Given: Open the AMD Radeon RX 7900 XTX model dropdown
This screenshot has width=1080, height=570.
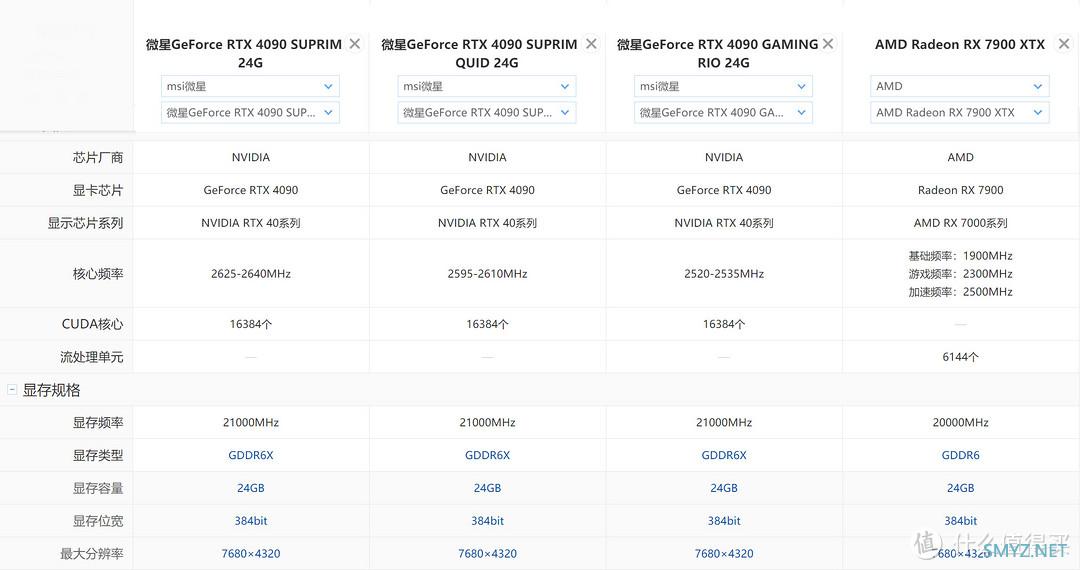Looking at the screenshot, I should (x=960, y=112).
